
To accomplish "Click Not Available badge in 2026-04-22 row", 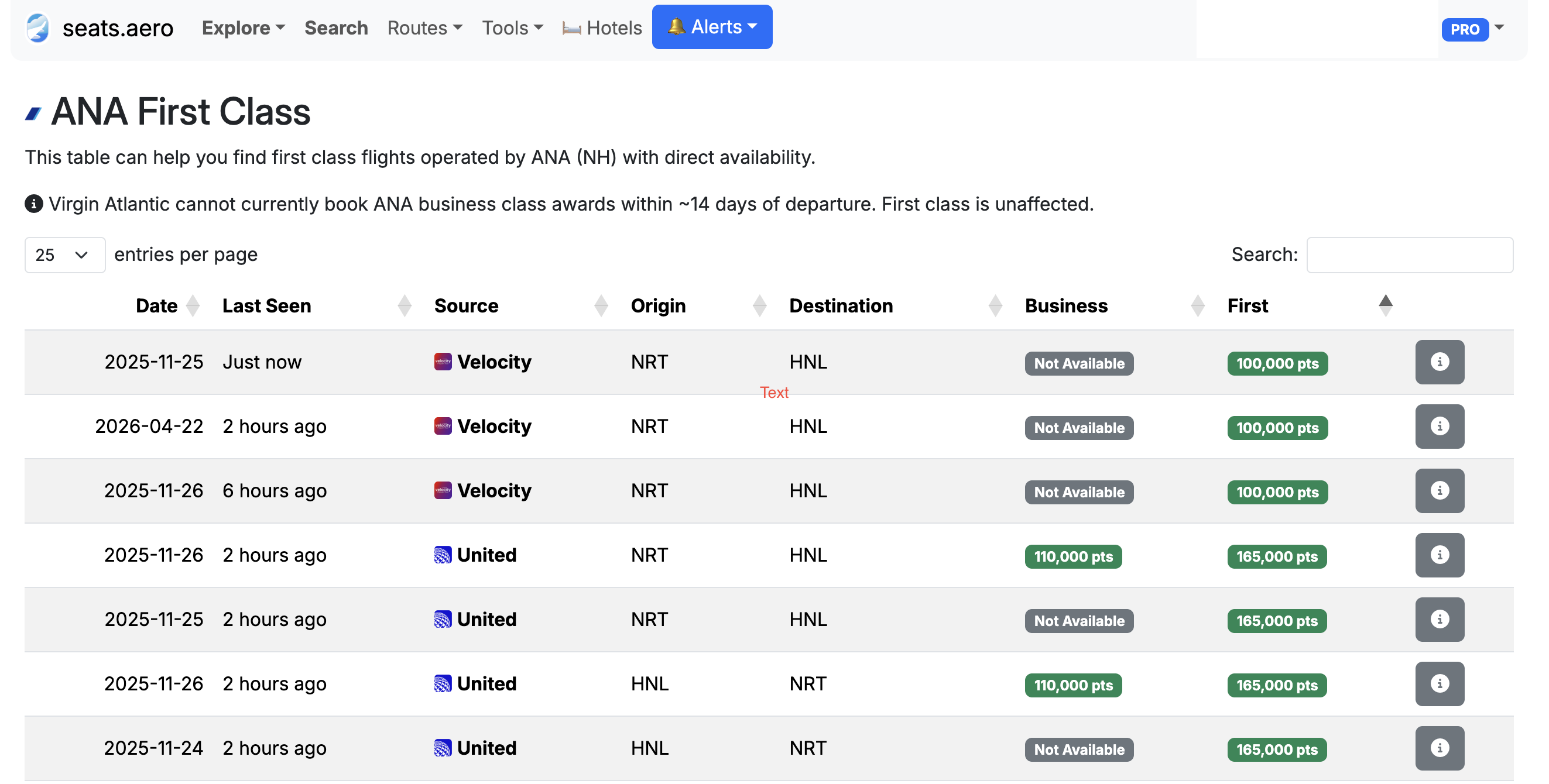I will (1079, 428).
